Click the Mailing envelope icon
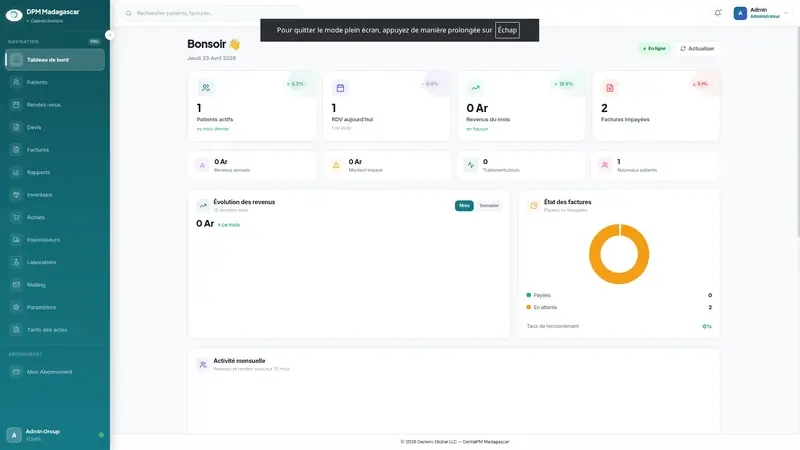This screenshot has height=450, width=800. pos(16,284)
